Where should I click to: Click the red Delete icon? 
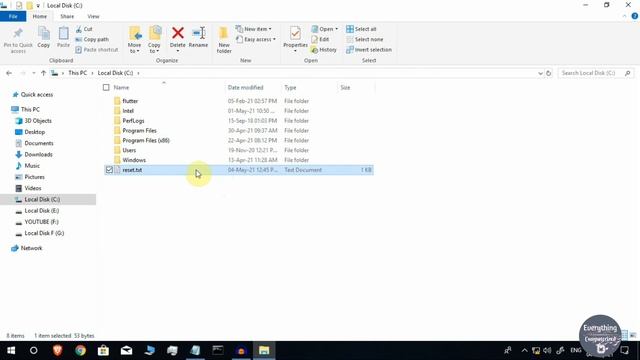178,33
